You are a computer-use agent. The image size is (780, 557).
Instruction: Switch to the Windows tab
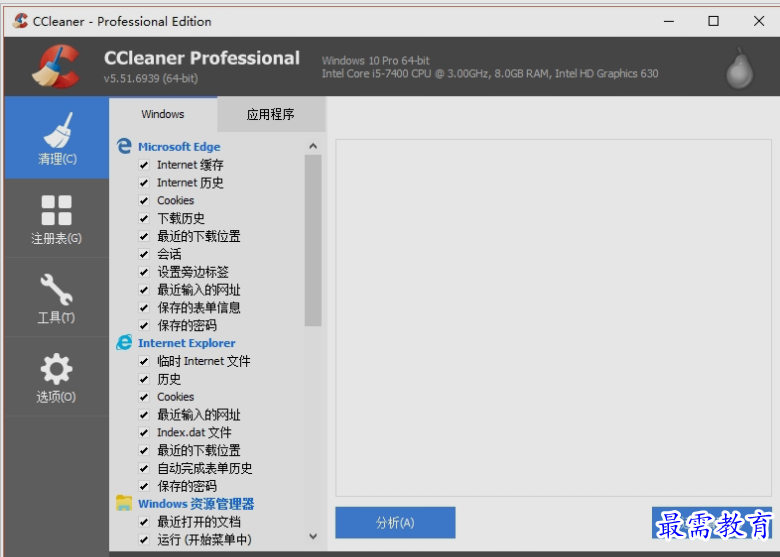coord(163,114)
